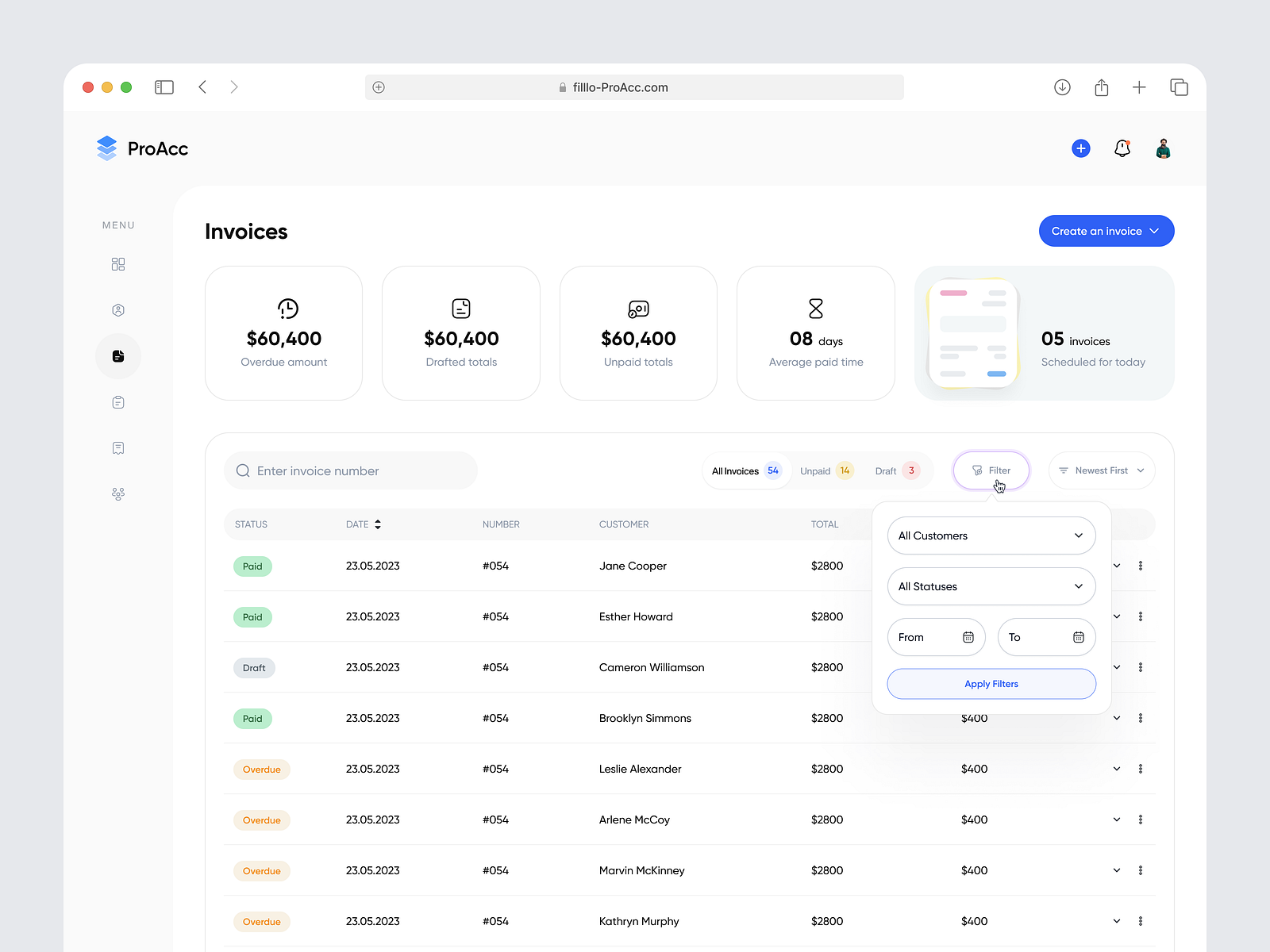Open the blue plus icon in the header
Image resolution: width=1270 pixels, height=952 pixels.
point(1080,148)
